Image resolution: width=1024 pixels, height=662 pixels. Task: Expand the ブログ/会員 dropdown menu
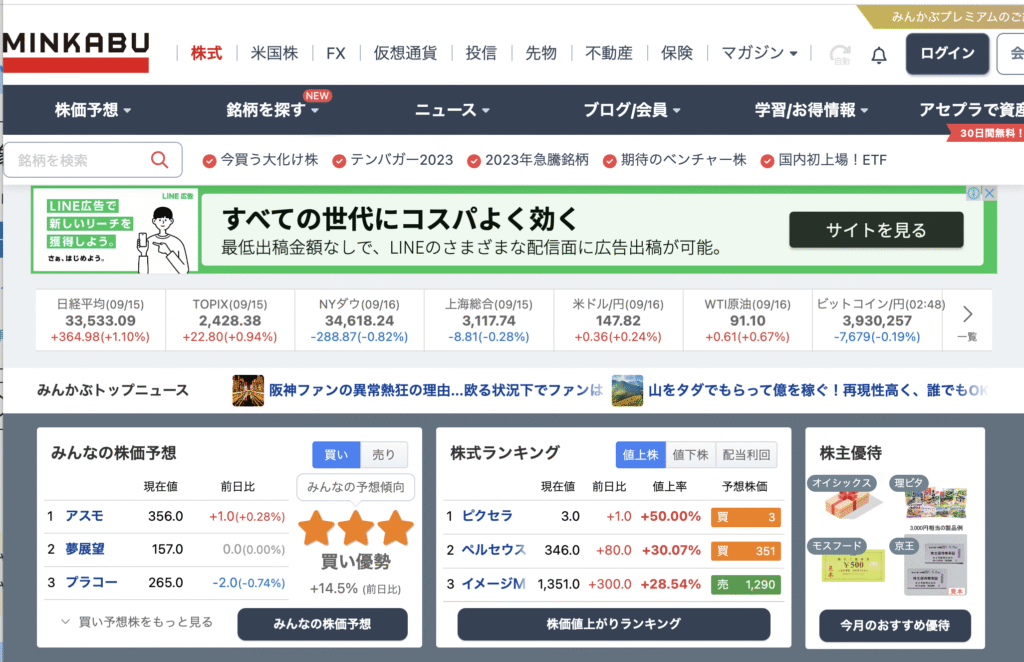632,110
